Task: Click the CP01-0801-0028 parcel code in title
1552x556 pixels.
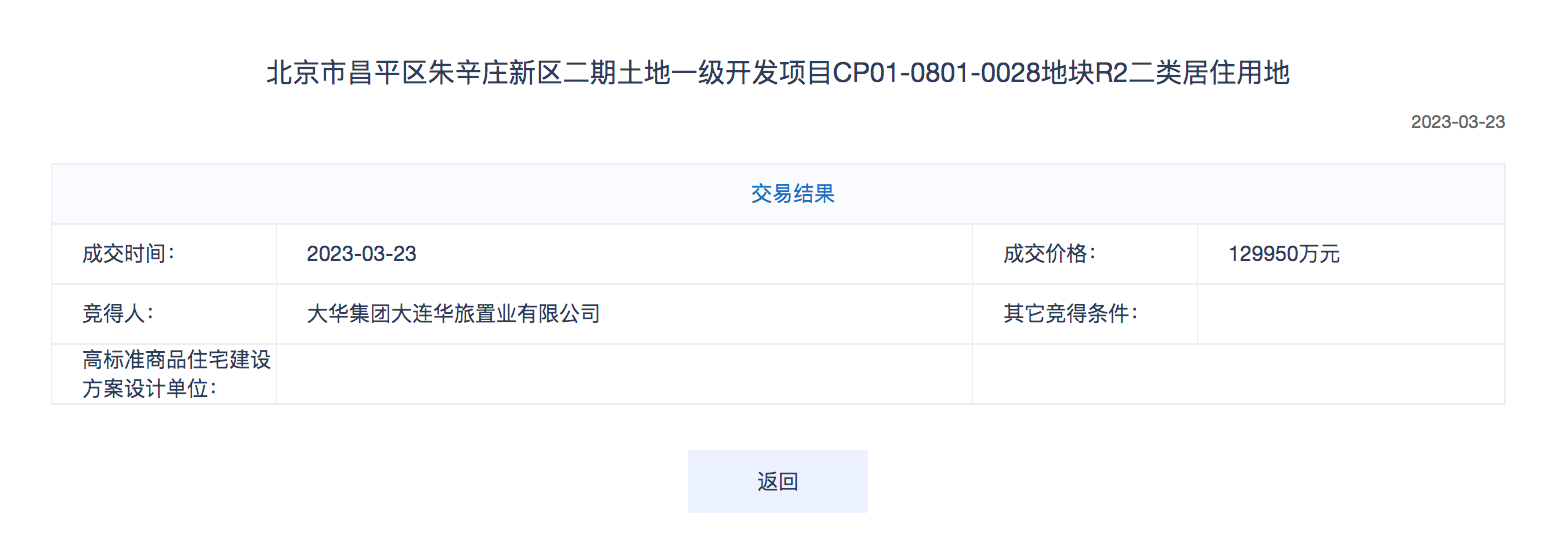Action: coord(935,74)
